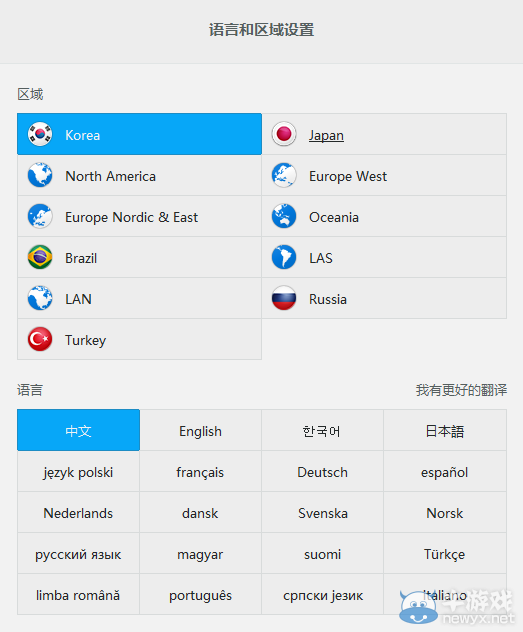This screenshot has height=632, width=523.
Task: Click the Oceania globe icon
Action: pos(284,216)
